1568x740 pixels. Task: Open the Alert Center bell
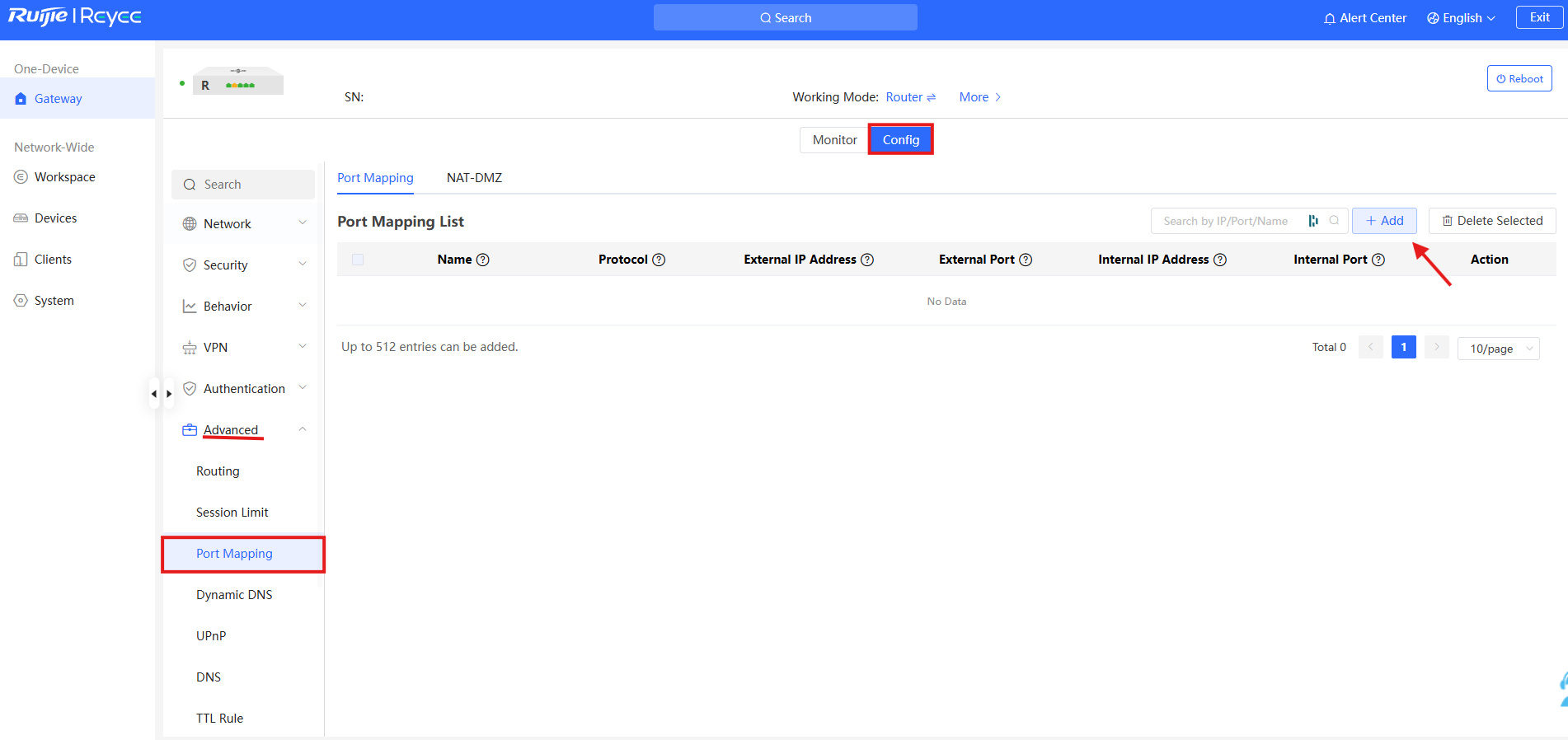(1330, 18)
